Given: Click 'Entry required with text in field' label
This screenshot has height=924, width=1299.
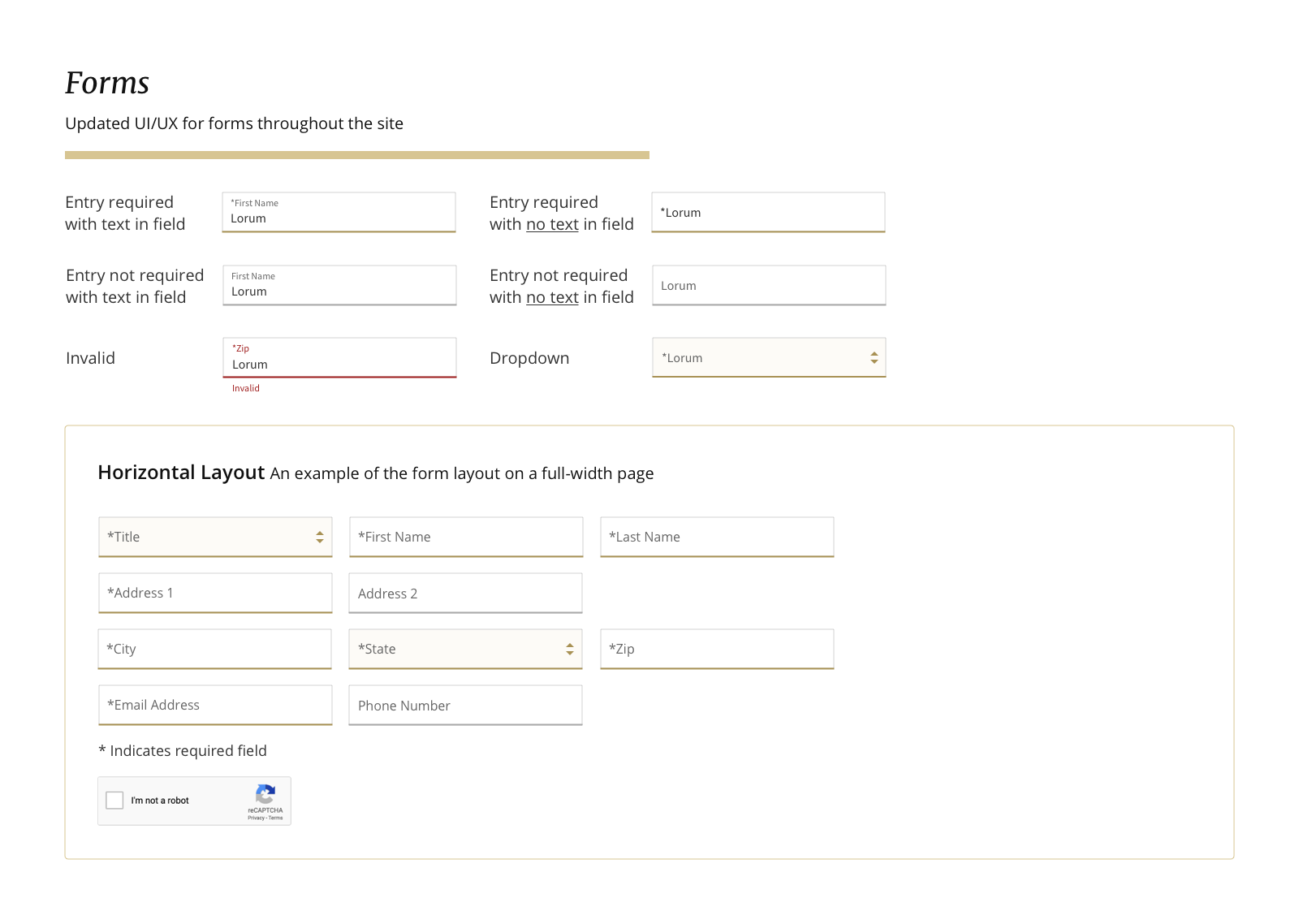Looking at the screenshot, I should [125, 213].
